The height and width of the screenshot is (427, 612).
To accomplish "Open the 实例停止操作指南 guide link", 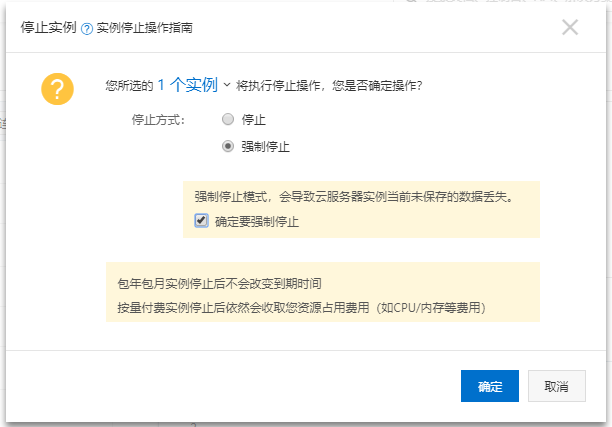I will [x=144, y=28].
